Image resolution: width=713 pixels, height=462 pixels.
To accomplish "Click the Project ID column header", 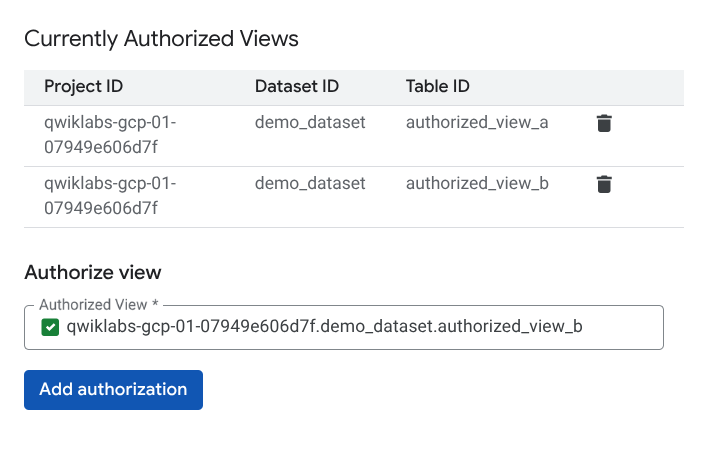I will [x=84, y=87].
